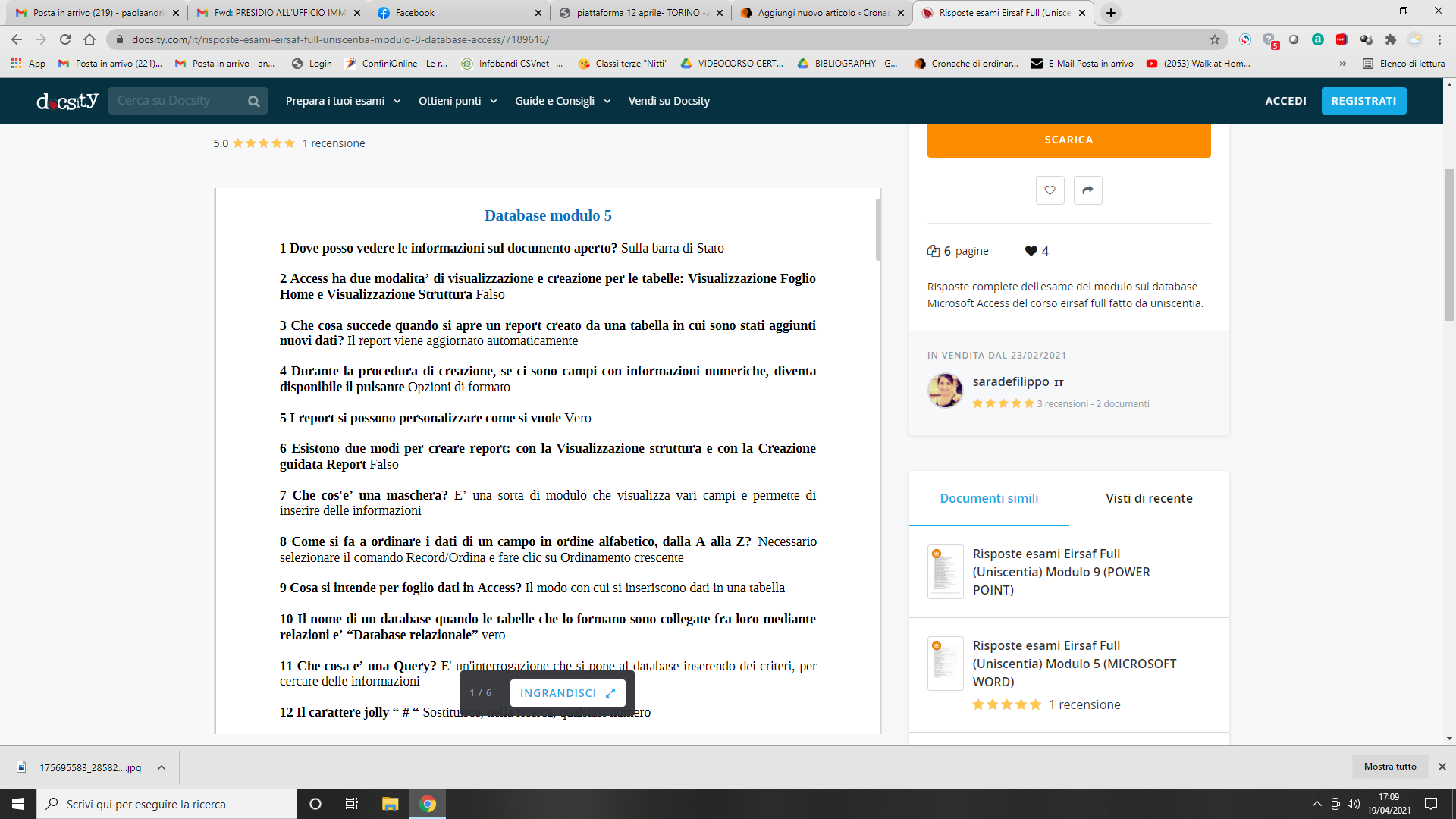This screenshot has height=819, width=1456.
Task: Click the orange SCARICA button
Action: pyautogui.click(x=1068, y=140)
